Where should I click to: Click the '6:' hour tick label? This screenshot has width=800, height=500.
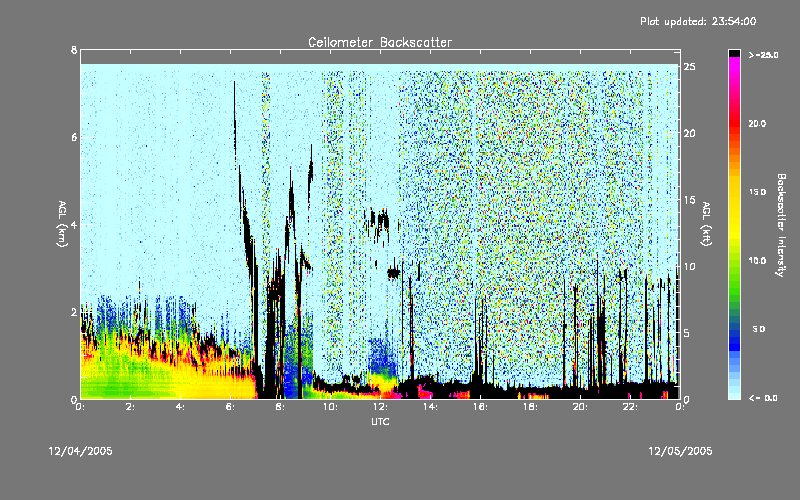tap(231, 407)
